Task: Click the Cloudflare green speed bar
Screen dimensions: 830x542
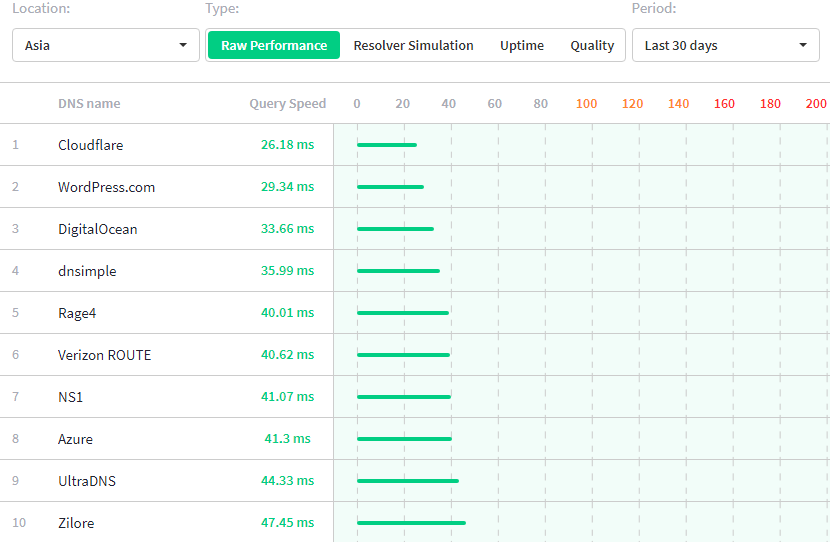Action: point(386,145)
